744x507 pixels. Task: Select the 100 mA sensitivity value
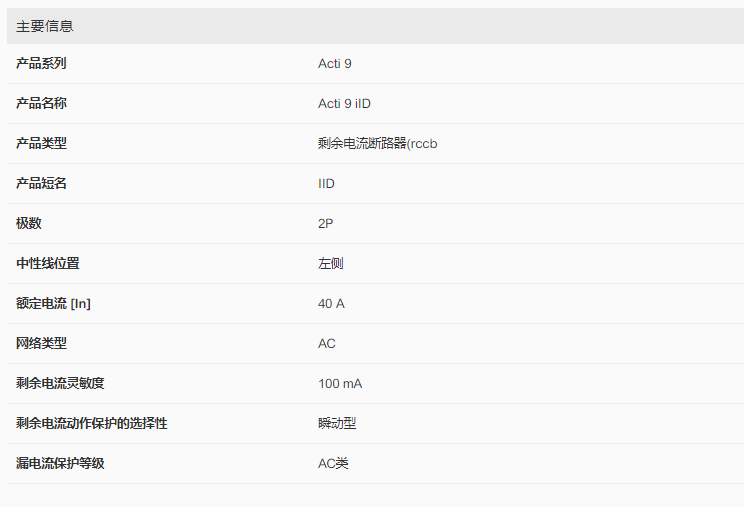340,384
